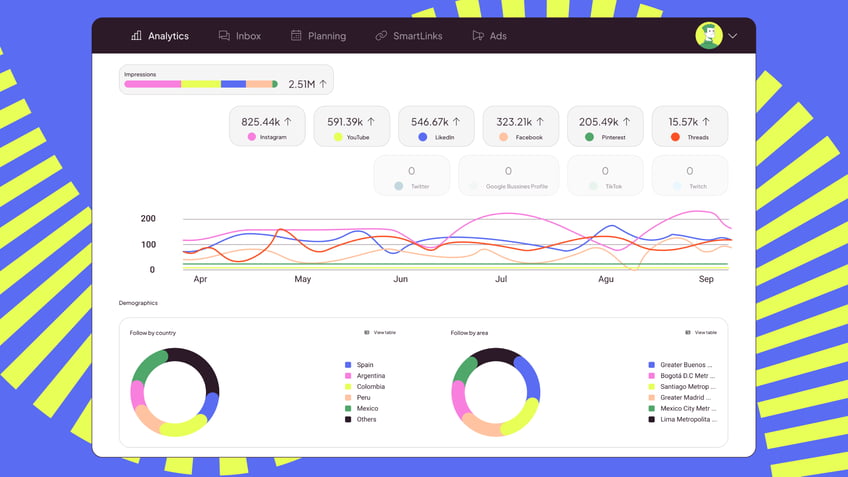Click the Others legend swatch

(x=348, y=419)
